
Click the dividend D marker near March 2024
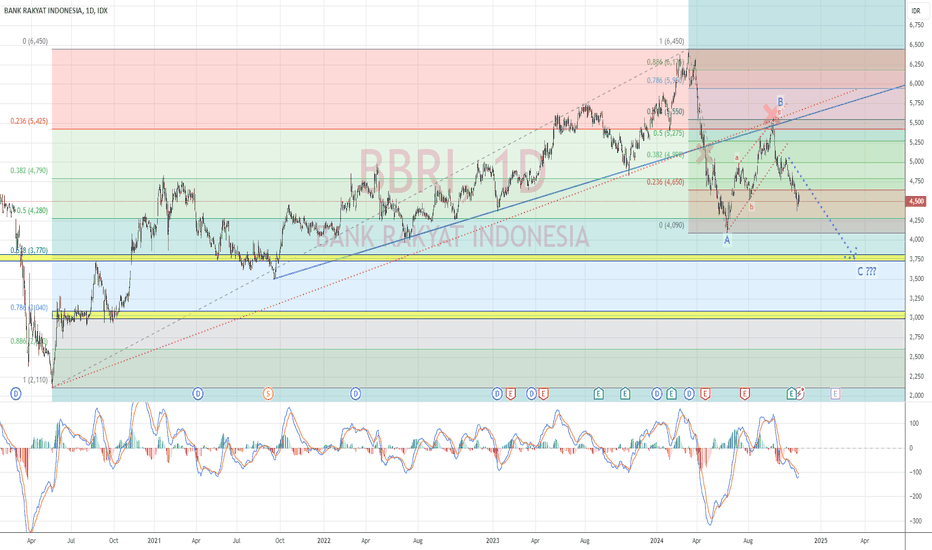(x=689, y=394)
